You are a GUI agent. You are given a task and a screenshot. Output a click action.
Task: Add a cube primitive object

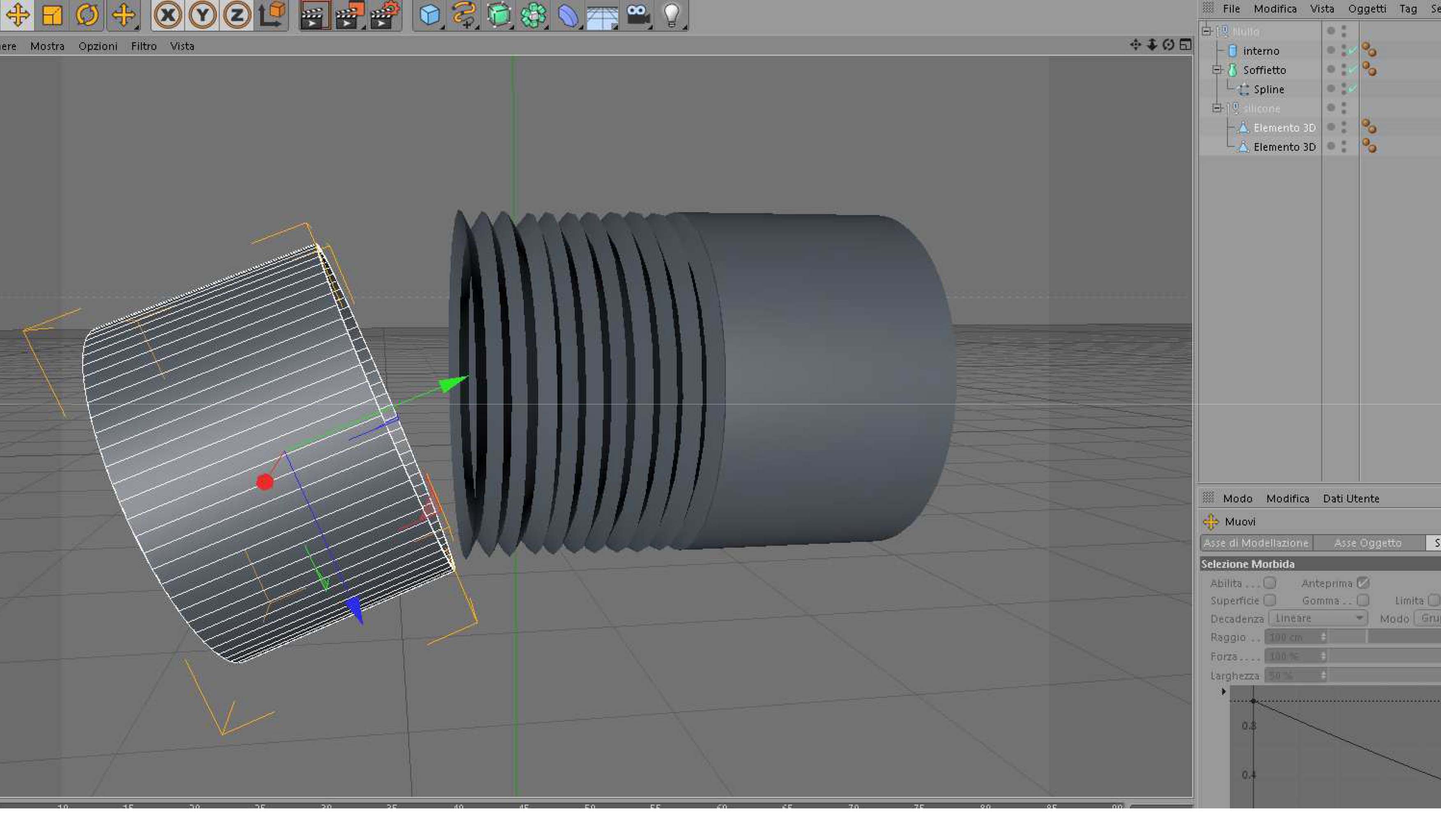(x=429, y=15)
